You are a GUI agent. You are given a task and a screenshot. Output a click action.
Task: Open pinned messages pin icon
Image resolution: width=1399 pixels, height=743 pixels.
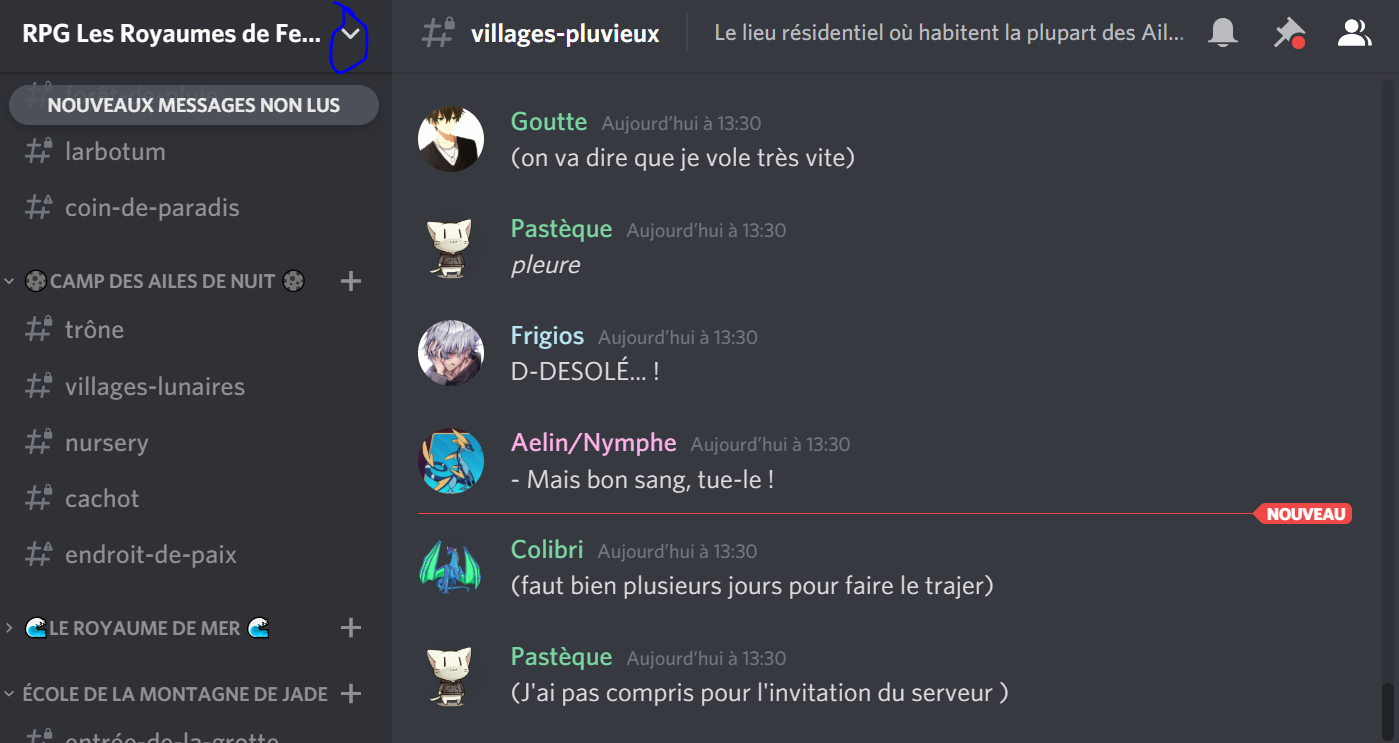(1289, 33)
